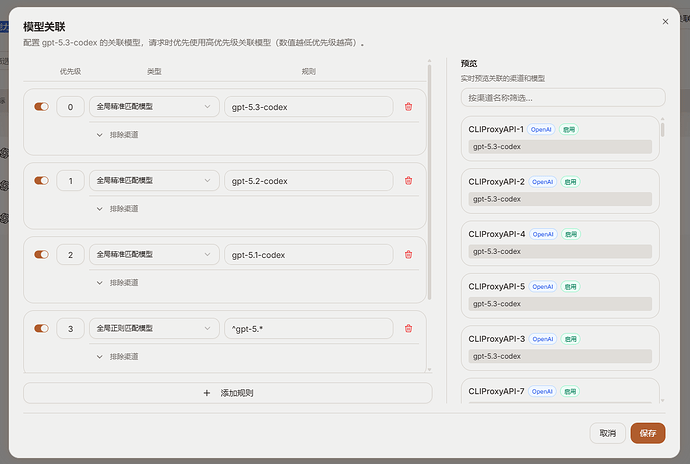Click 启用 badge on CLIProxyAPI-4
This screenshot has height=464, width=690.
coord(571,234)
